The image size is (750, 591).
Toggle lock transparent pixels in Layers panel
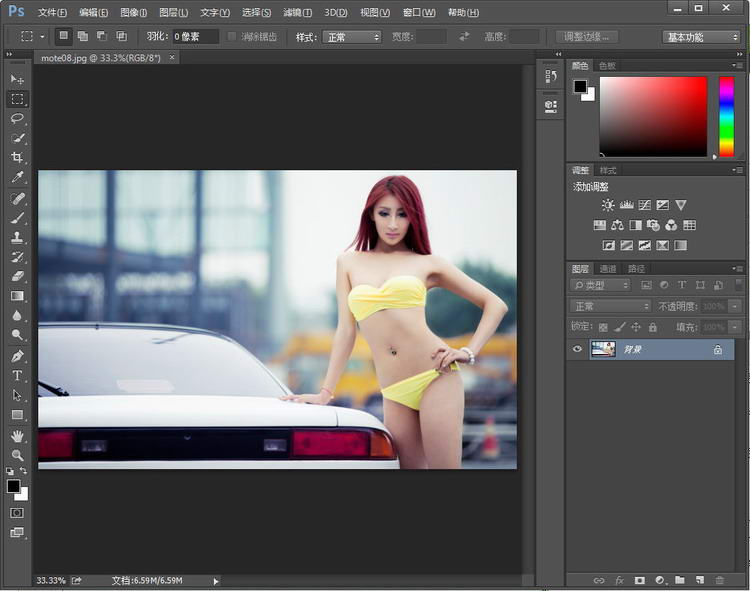[603, 327]
